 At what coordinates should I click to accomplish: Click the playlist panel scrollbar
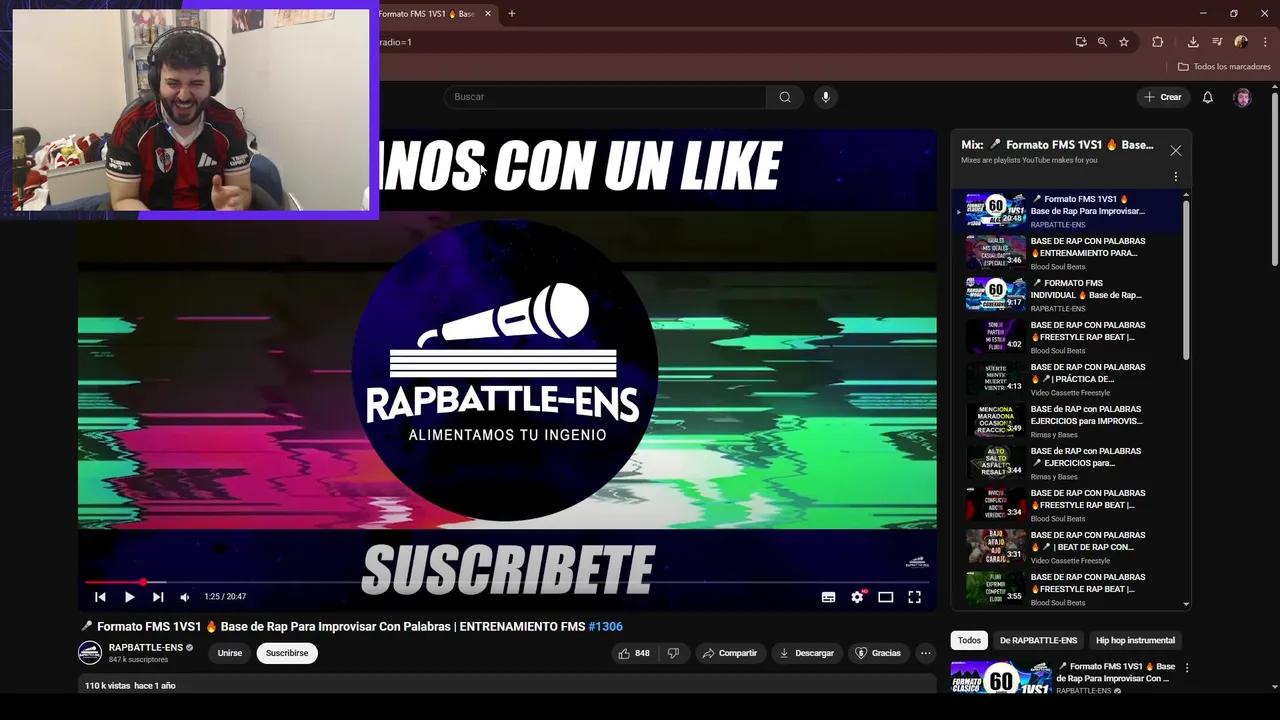pyautogui.click(x=1186, y=280)
